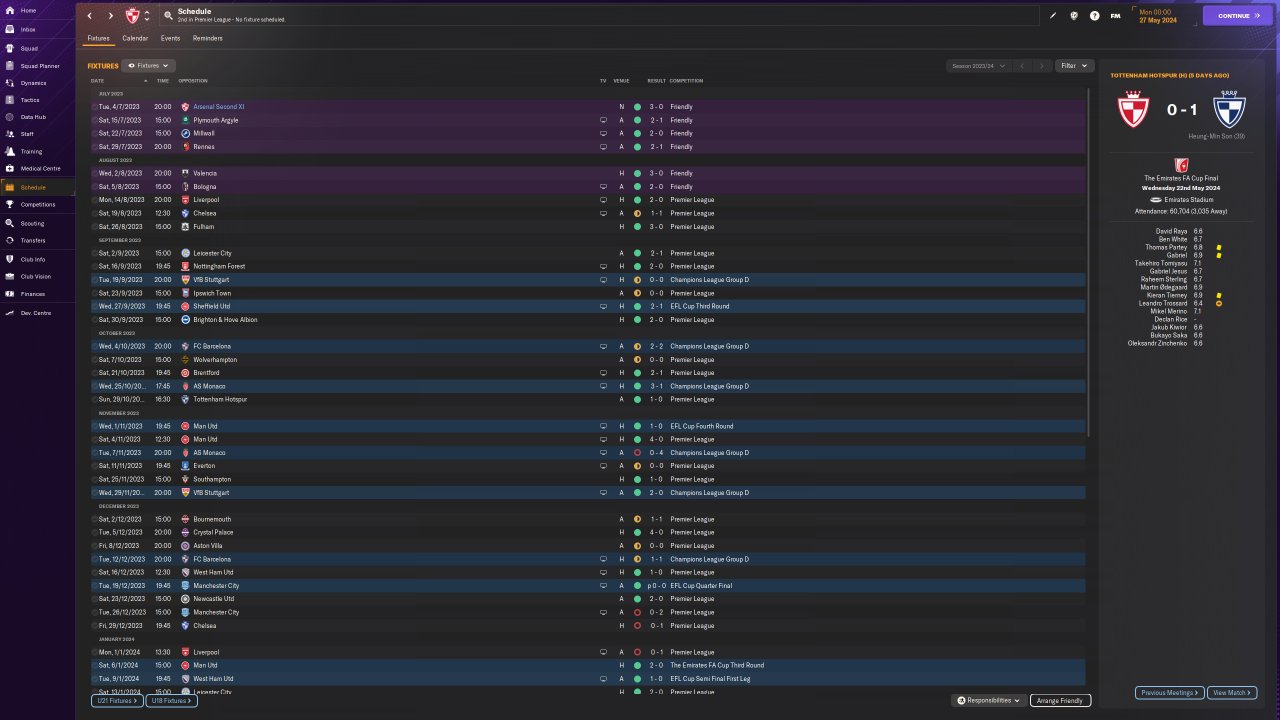Switch to the Calendar tab

coord(135,38)
